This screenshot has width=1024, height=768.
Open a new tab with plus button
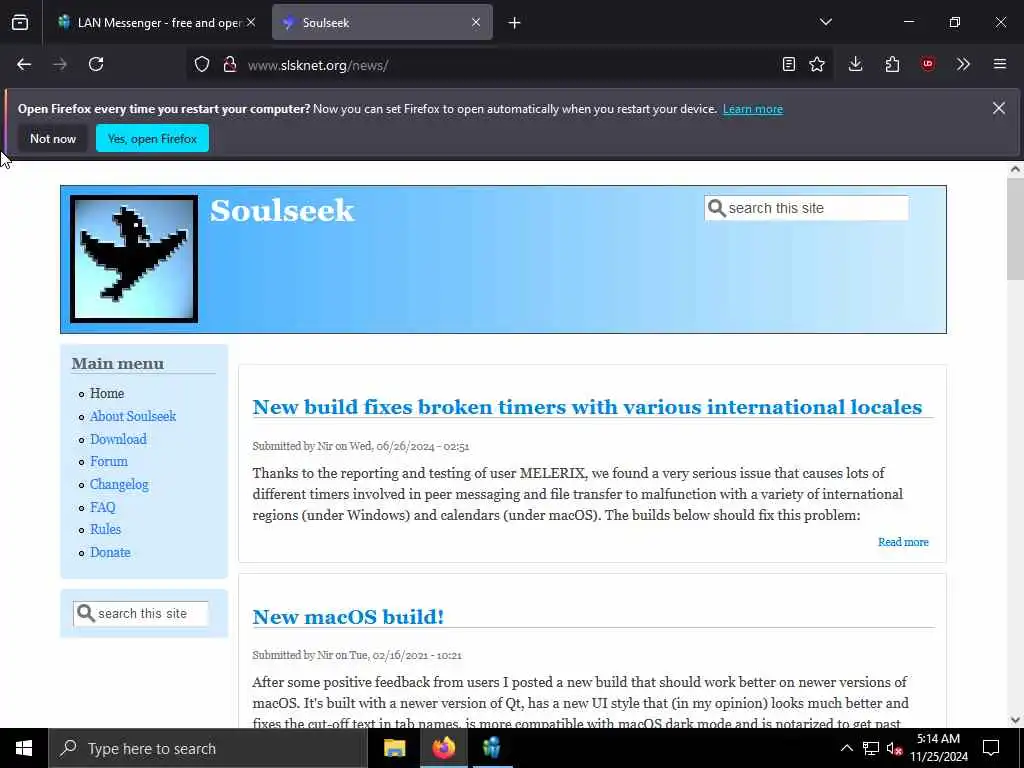tap(515, 23)
